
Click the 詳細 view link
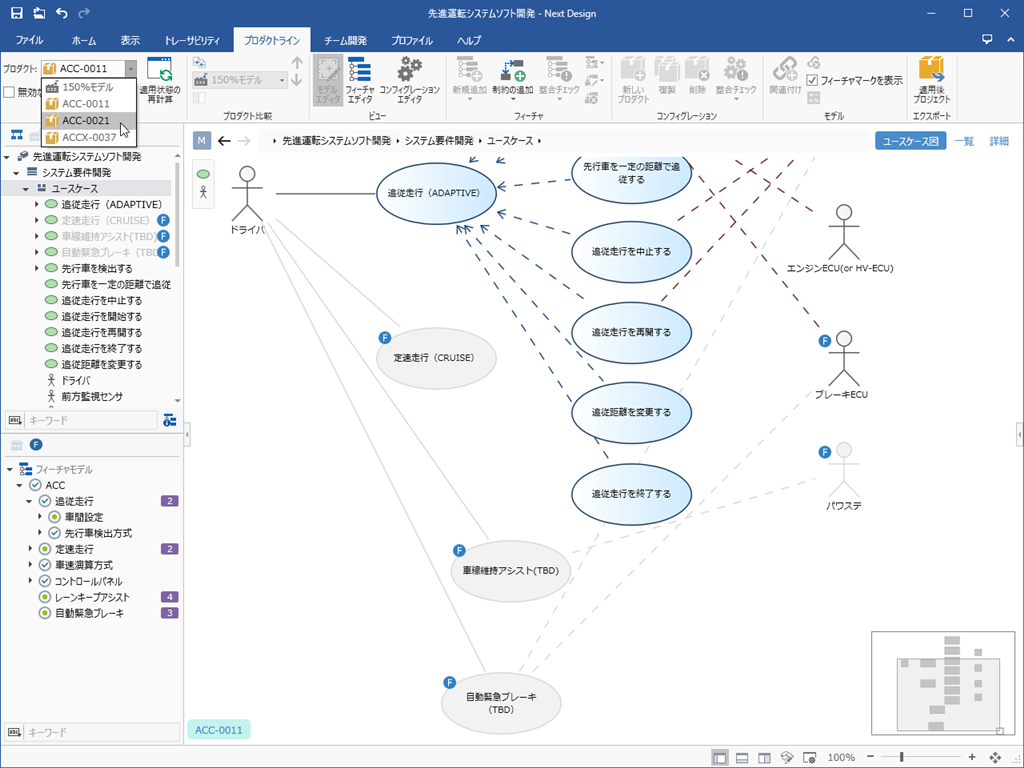point(999,141)
